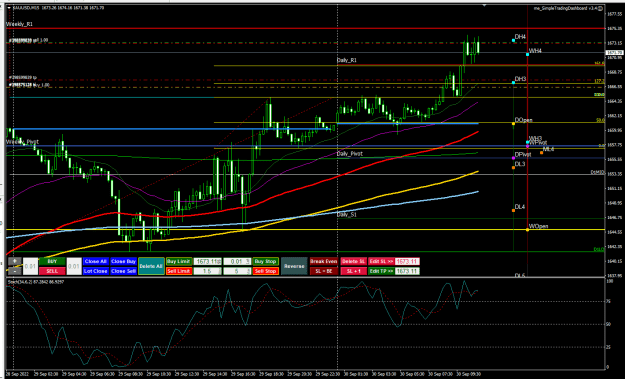The width and height of the screenshot is (625, 379).
Task: Click the DOpen level marker
Action: click(x=513, y=124)
